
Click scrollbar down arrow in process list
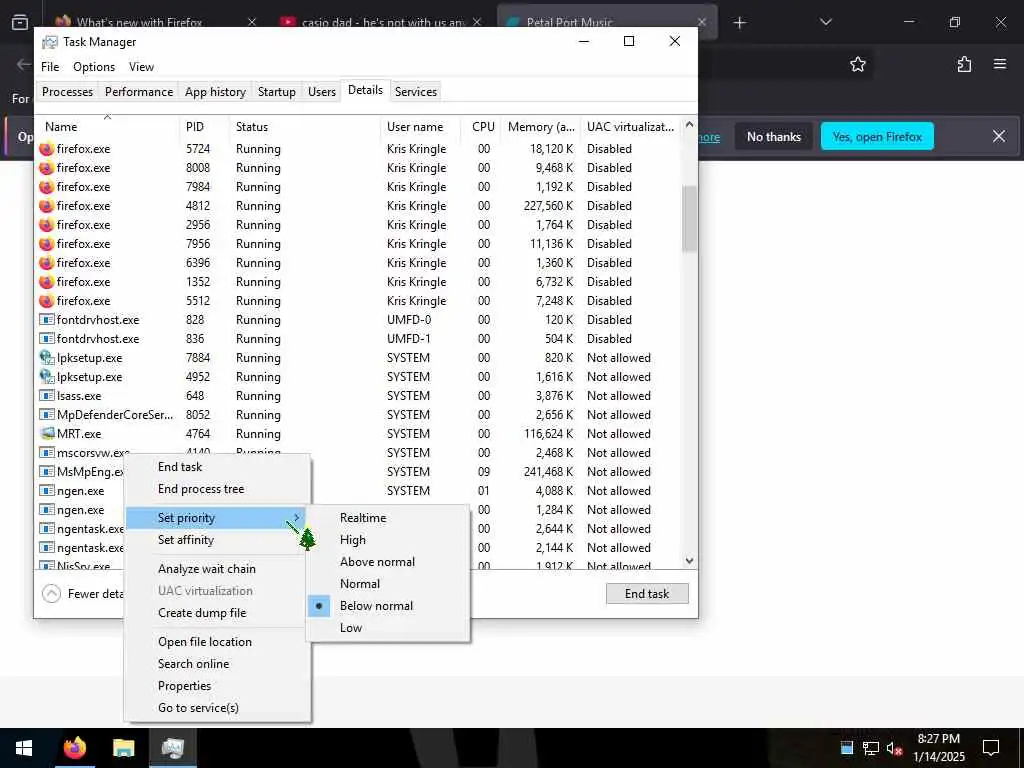click(689, 560)
